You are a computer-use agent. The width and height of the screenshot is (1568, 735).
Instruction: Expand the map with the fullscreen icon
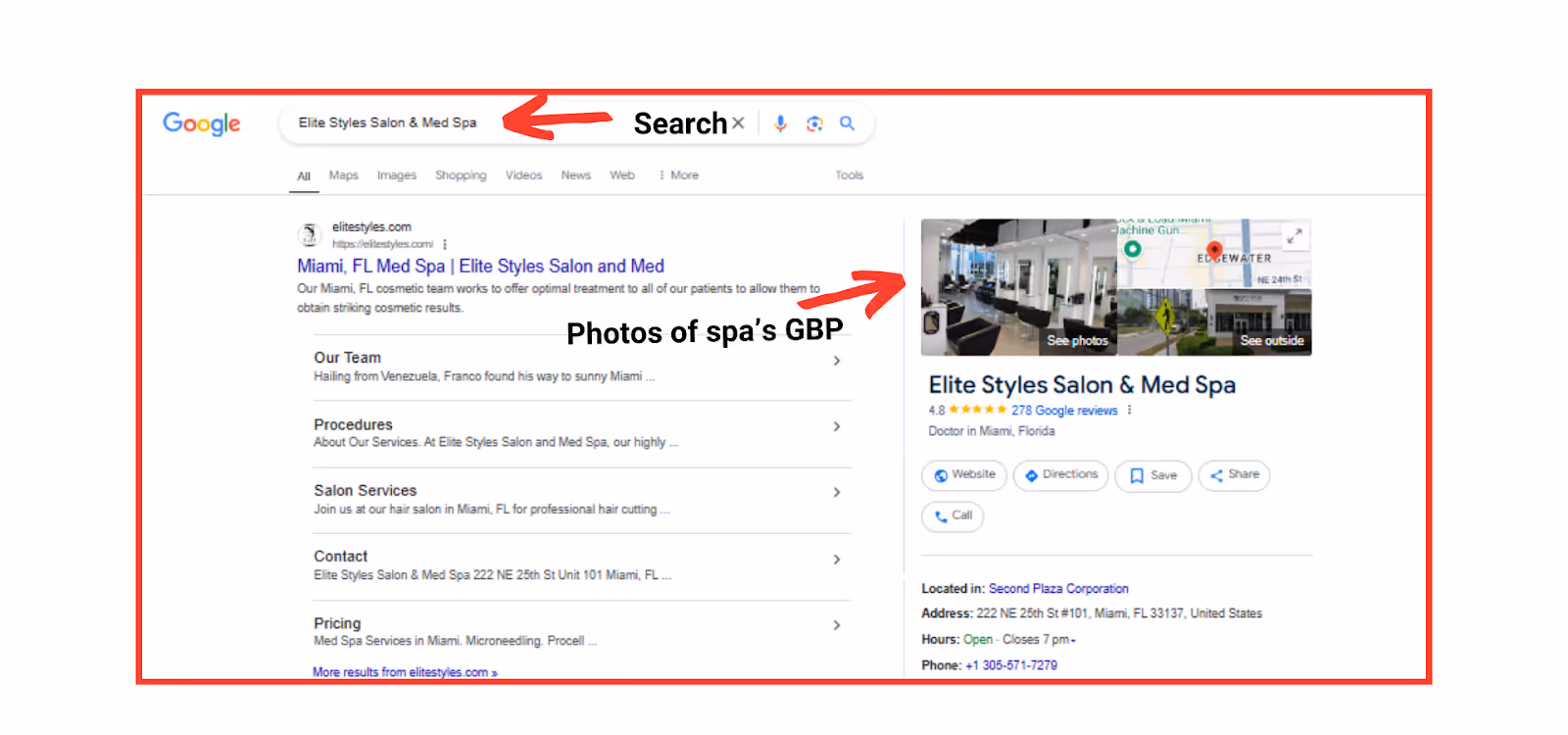tap(1295, 236)
